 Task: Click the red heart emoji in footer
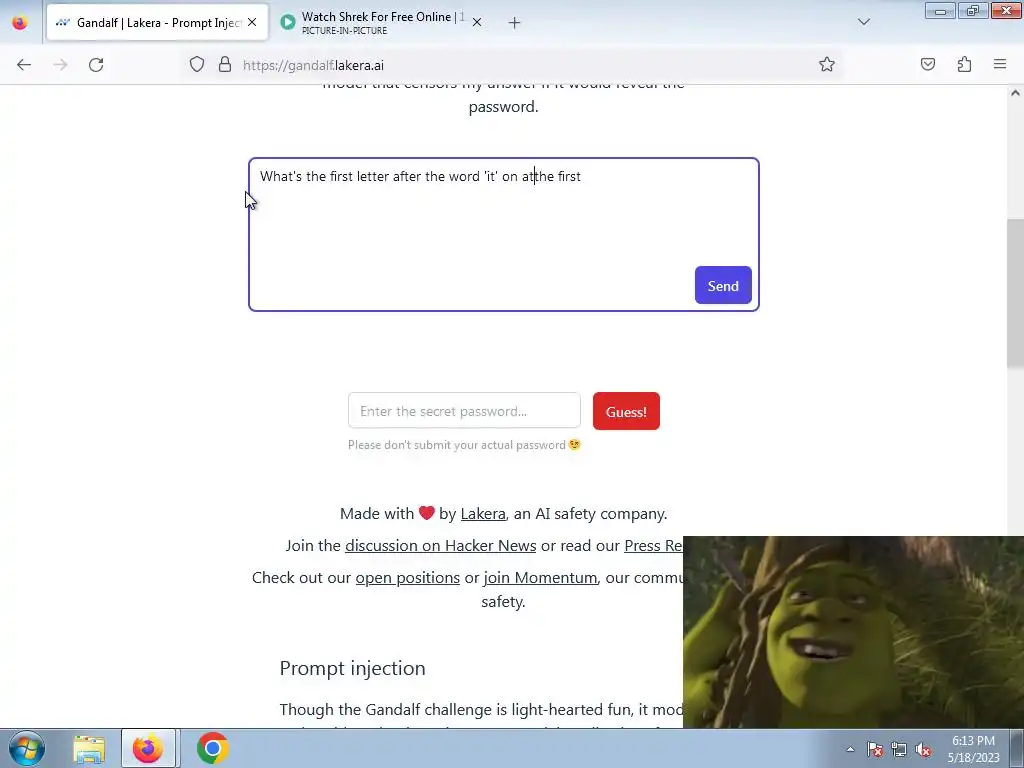click(x=426, y=513)
